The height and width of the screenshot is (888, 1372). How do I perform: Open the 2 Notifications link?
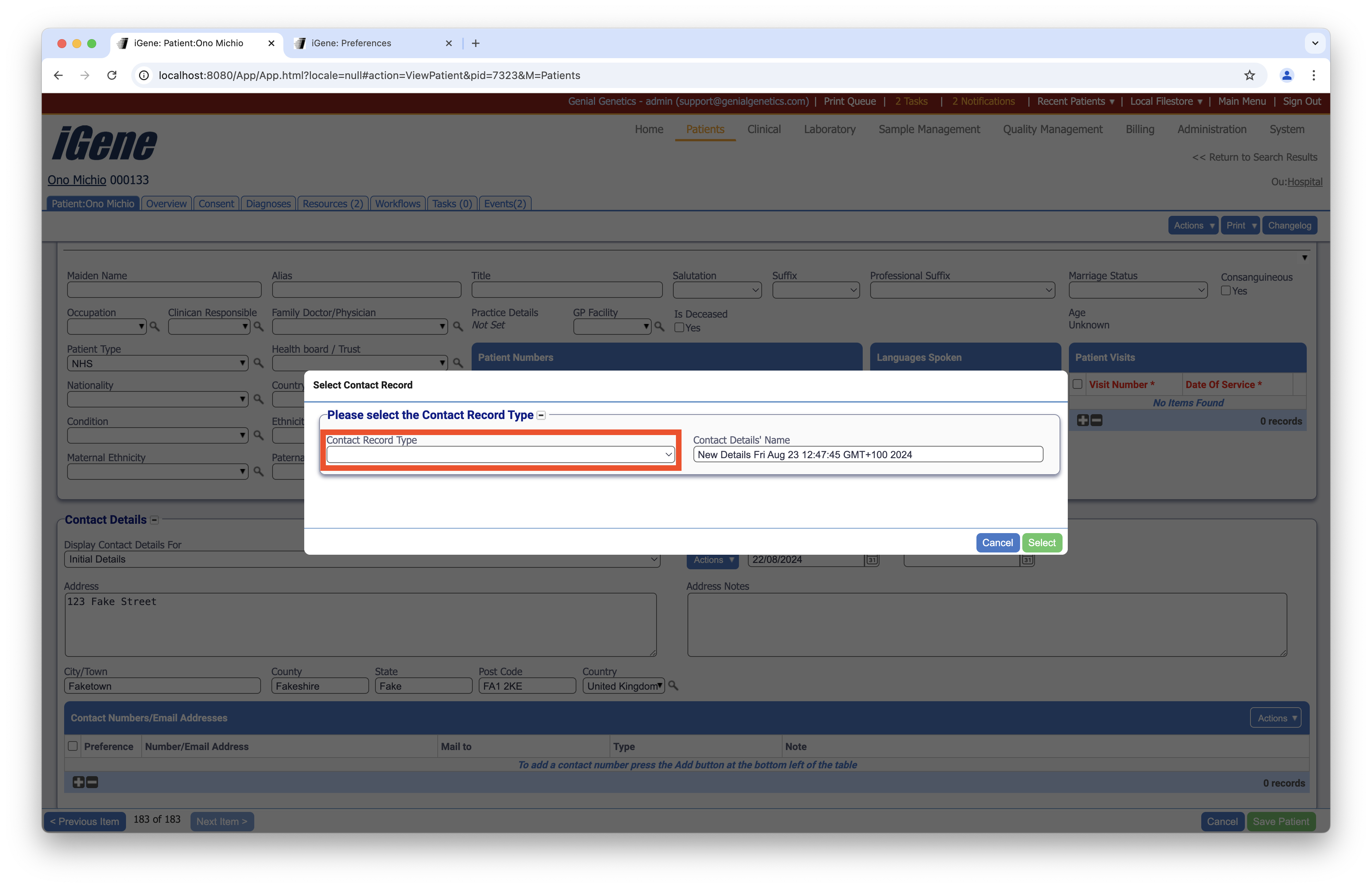click(x=984, y=101)
